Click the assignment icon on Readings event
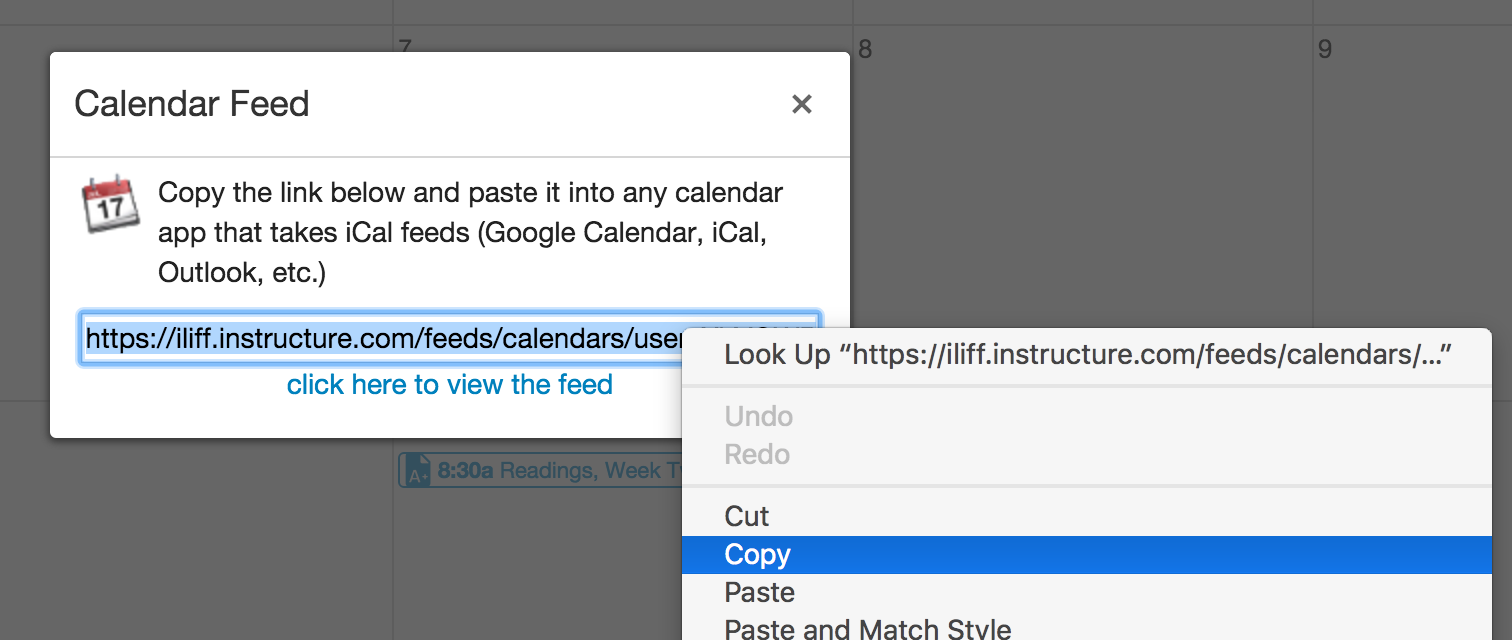 [x=419, y=470]
